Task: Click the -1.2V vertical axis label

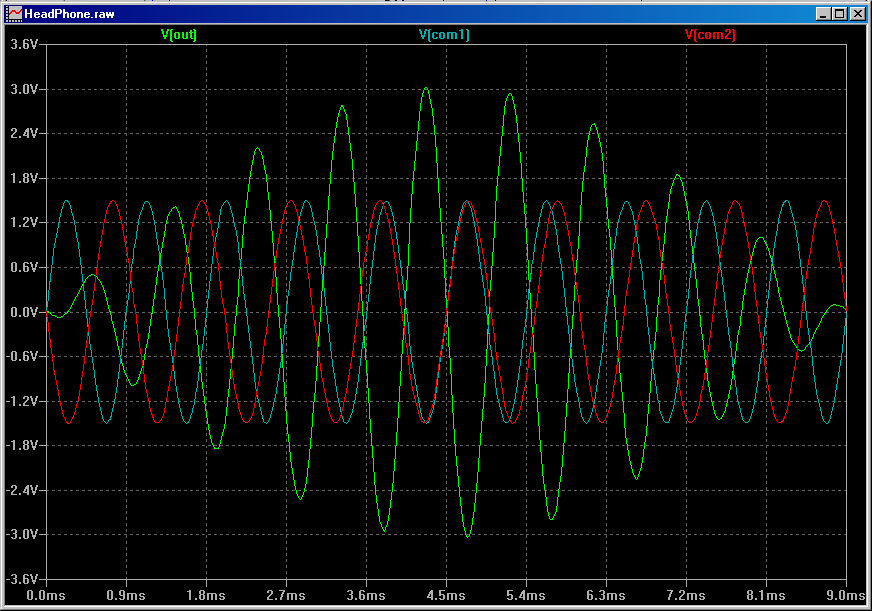Action: (22, 401)
